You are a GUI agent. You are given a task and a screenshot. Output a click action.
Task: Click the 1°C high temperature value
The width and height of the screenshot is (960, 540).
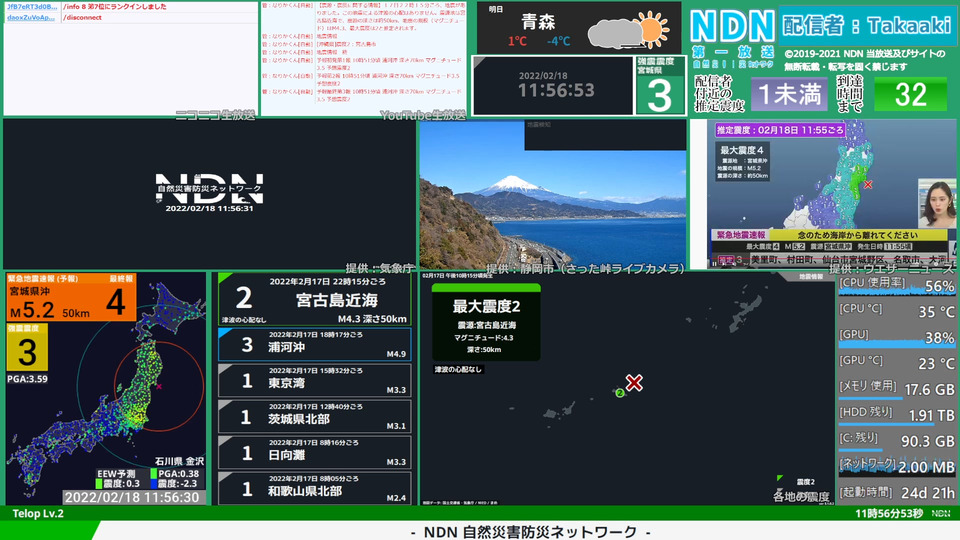(x=517, y=41)
